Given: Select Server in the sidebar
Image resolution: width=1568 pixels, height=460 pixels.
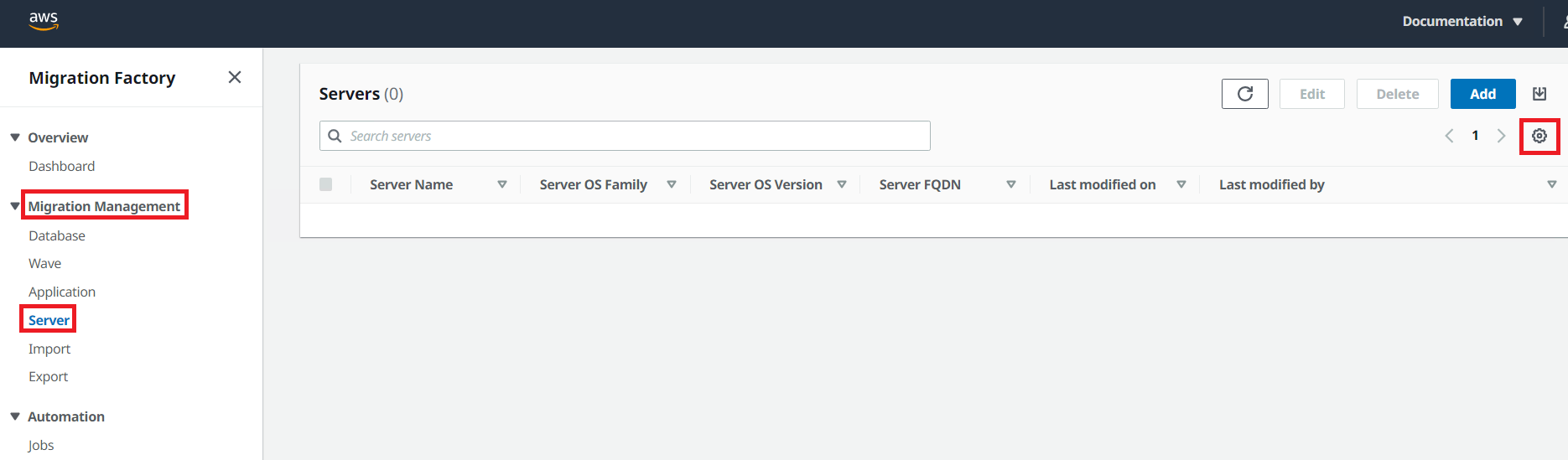Looking at the screenshot, I should 49,320.
